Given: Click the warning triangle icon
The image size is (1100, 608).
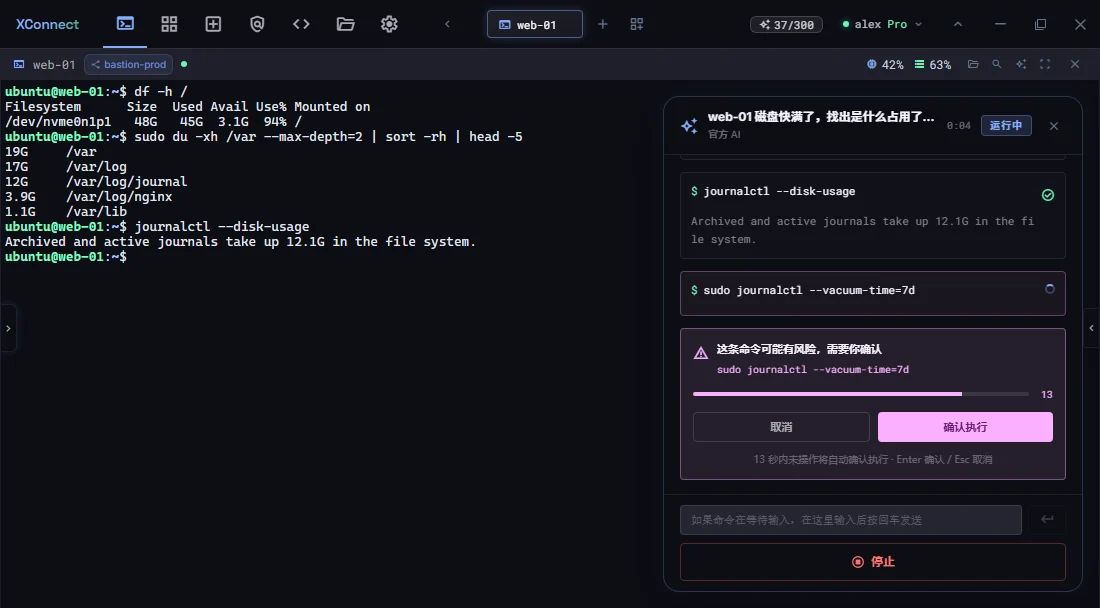Looking at the screenshot, I should (701, 353).
